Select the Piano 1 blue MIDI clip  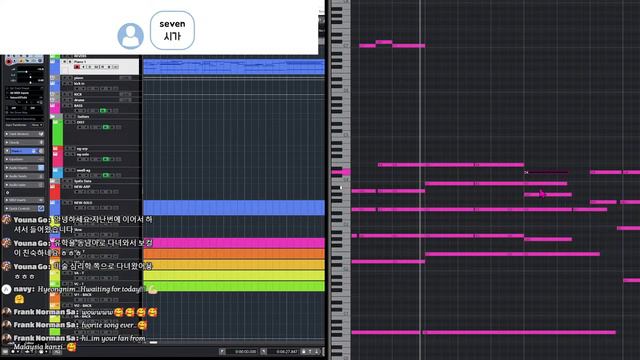click(x=234, y=67)
